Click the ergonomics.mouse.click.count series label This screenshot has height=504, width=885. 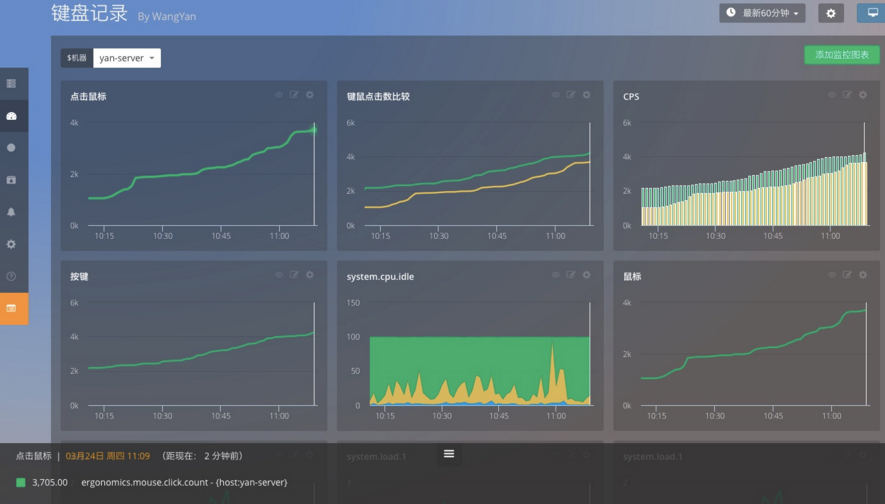[x=184, y=483]
